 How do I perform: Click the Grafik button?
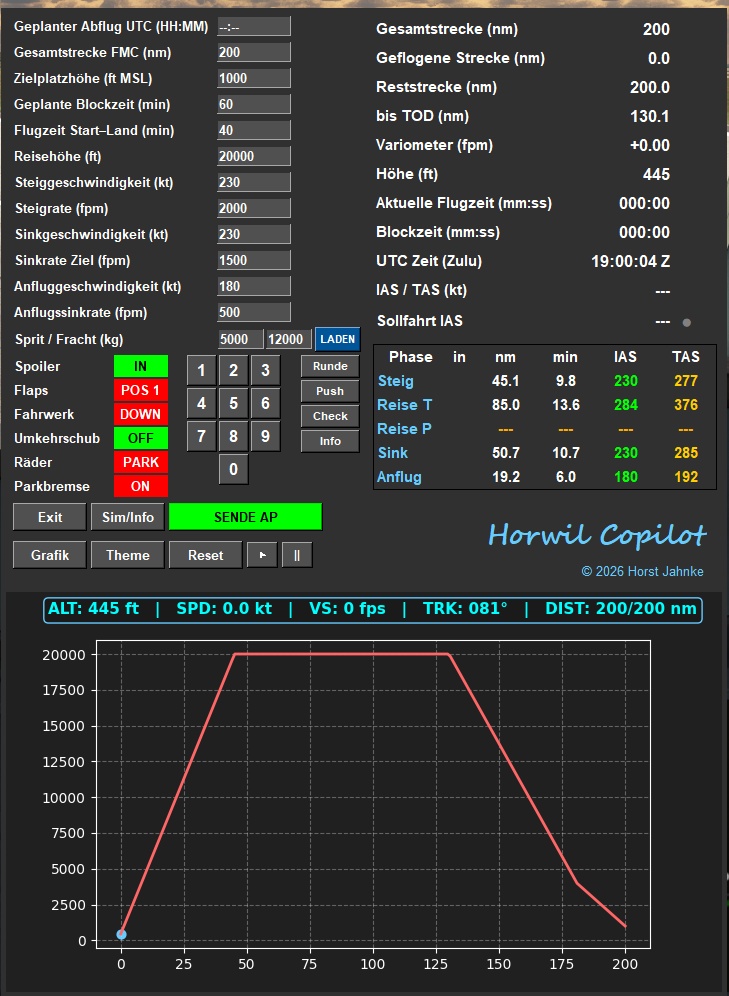pyautogui.click(x=50, y=555)
